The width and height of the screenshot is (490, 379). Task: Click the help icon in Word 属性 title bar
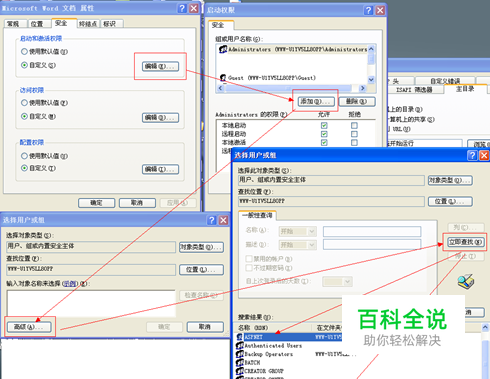coord(182,8)
